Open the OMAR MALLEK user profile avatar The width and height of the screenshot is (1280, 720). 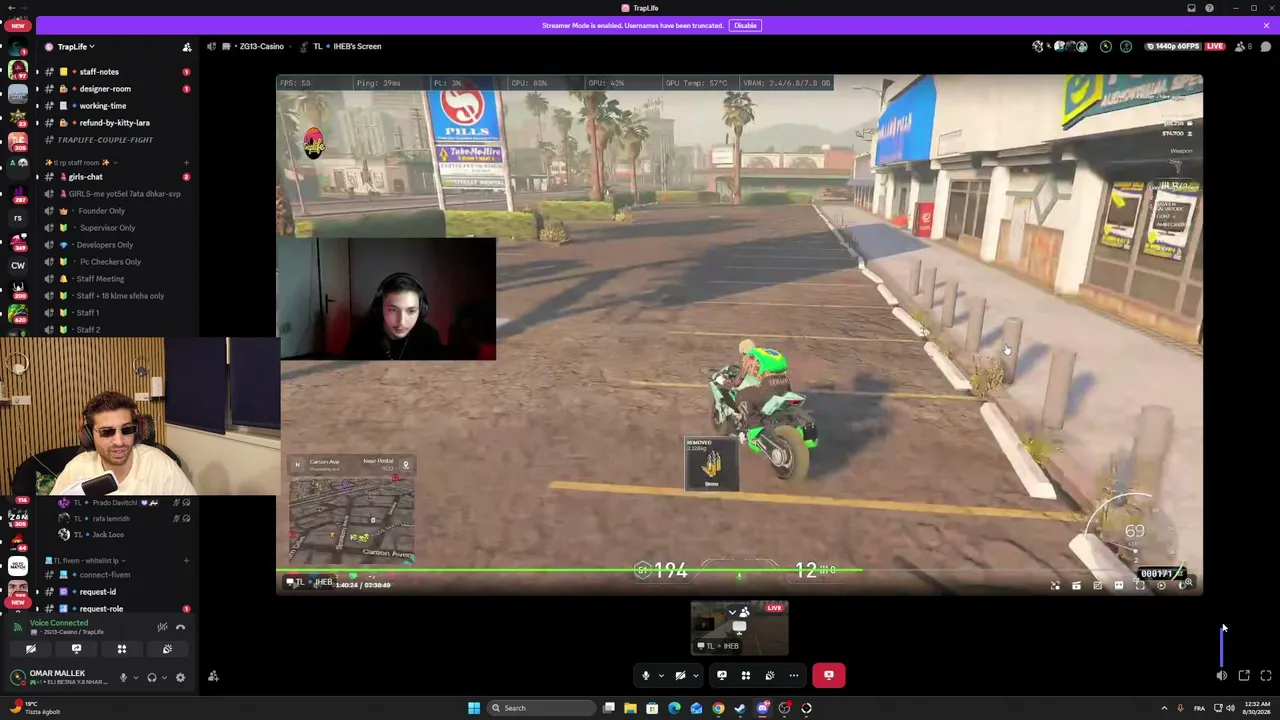(x=17, y=677)
